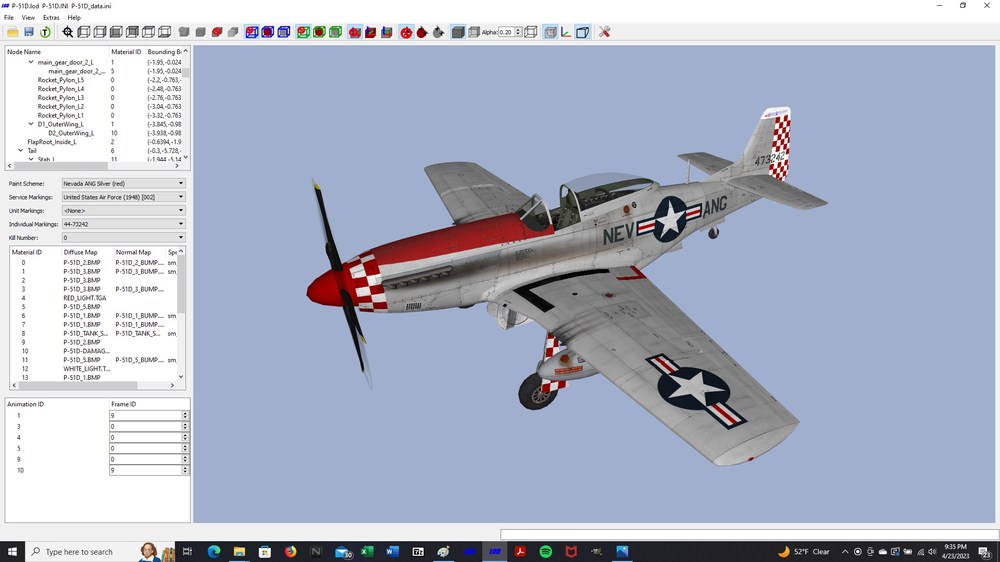
Task: Click the save floppy disk icon
Action: tap(29, 32)
